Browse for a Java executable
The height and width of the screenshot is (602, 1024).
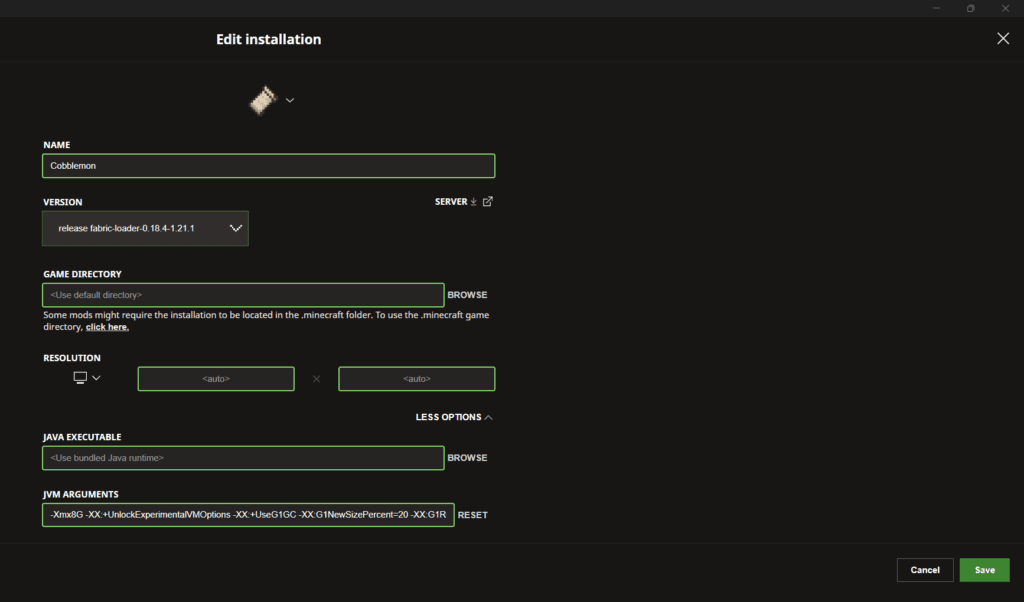tap(467, 458)
